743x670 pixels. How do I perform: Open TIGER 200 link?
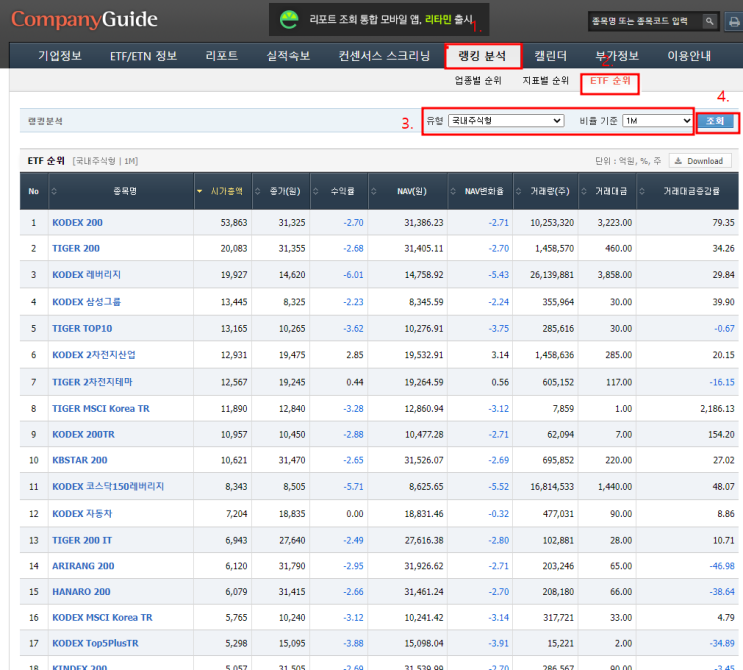coord(76,248)
